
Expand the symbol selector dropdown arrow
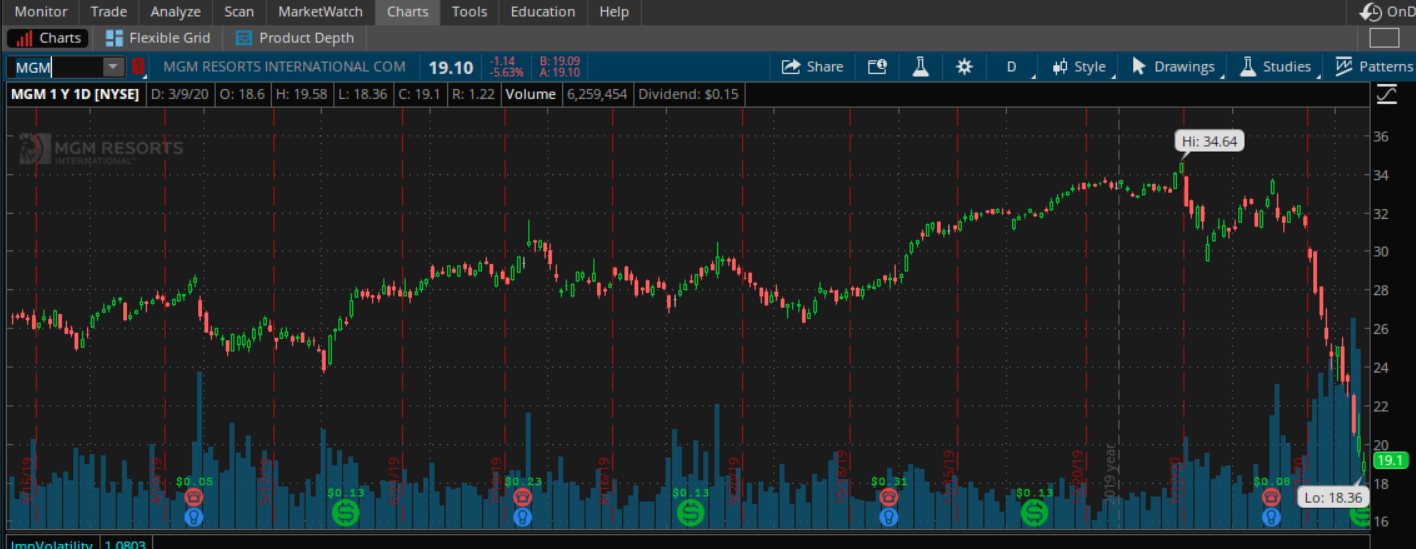click(113, 67)
